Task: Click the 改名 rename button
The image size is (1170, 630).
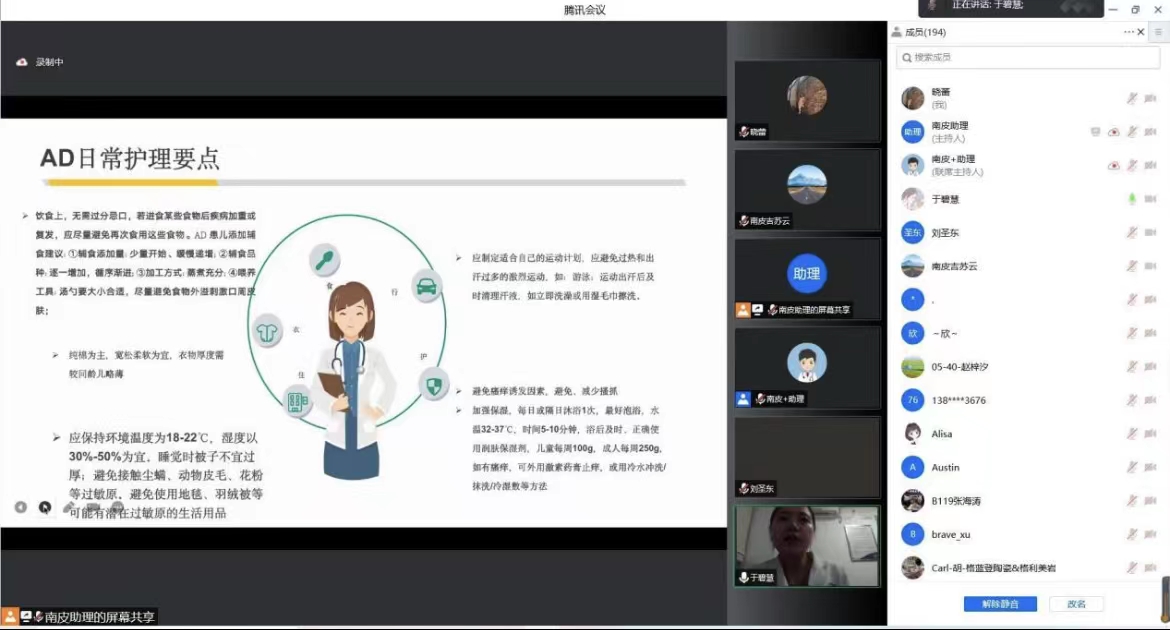Action: 1076,604
